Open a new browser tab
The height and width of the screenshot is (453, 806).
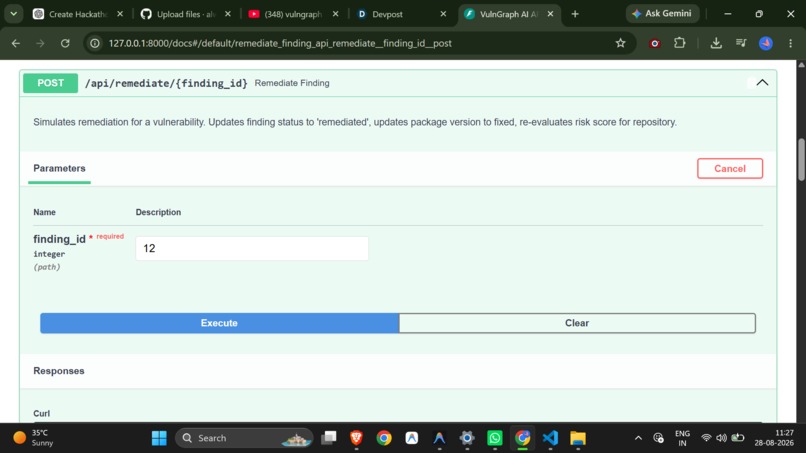(x=575, y=14)
